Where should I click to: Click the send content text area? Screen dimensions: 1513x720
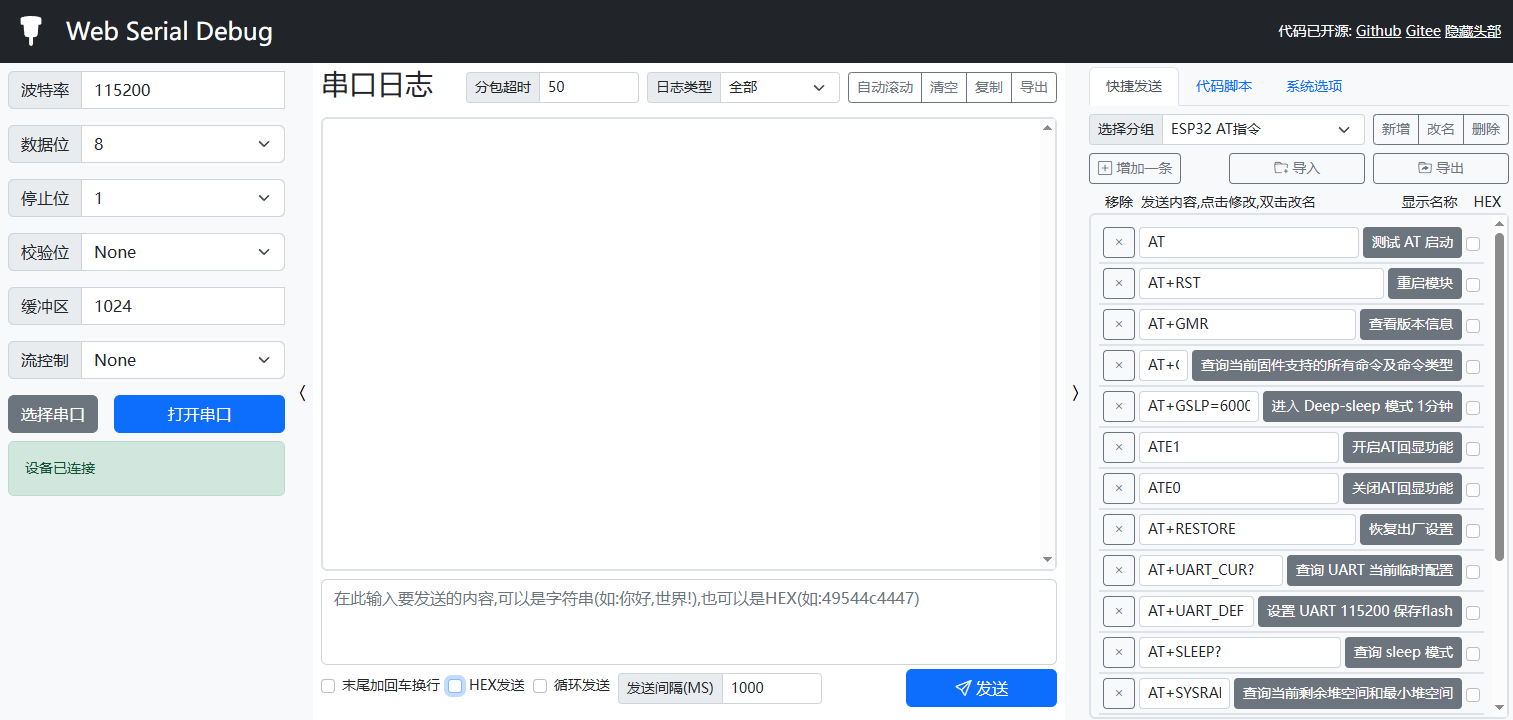click(x=689, y=622)
